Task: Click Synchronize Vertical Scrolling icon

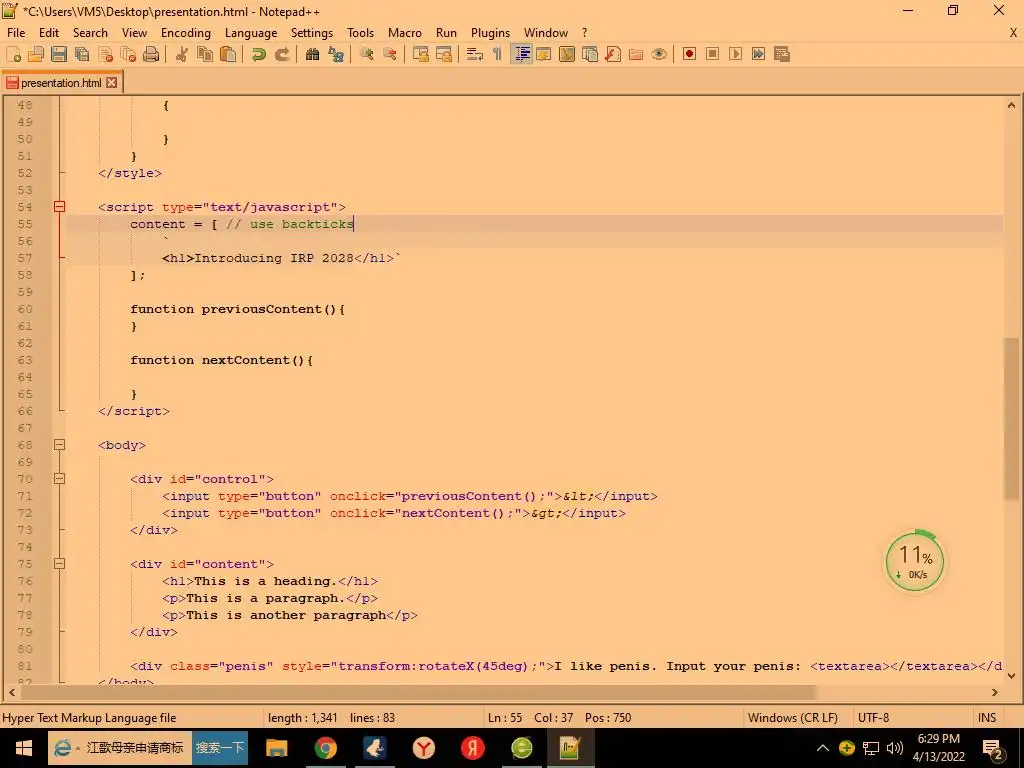Action: pyautogui.click(x=421, y=54)
